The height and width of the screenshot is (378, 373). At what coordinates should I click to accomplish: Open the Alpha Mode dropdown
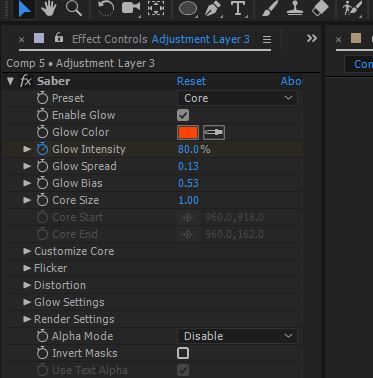click(237, 336)
